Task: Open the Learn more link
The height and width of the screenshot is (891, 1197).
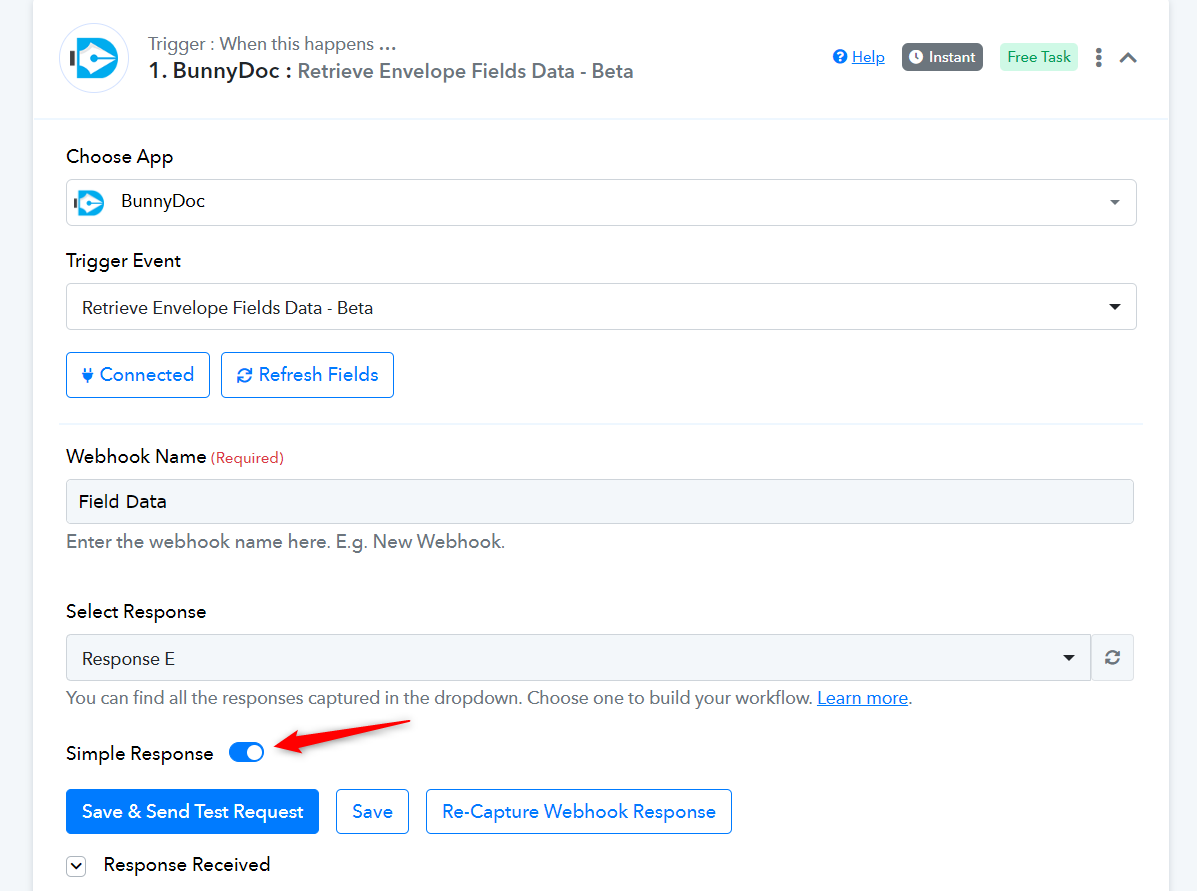Action: coord(863,698)
